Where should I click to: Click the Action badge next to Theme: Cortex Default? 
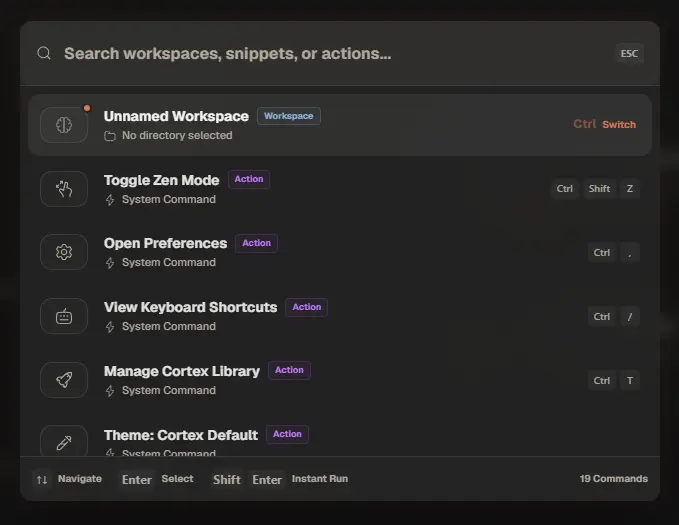(x=287, y=434)
